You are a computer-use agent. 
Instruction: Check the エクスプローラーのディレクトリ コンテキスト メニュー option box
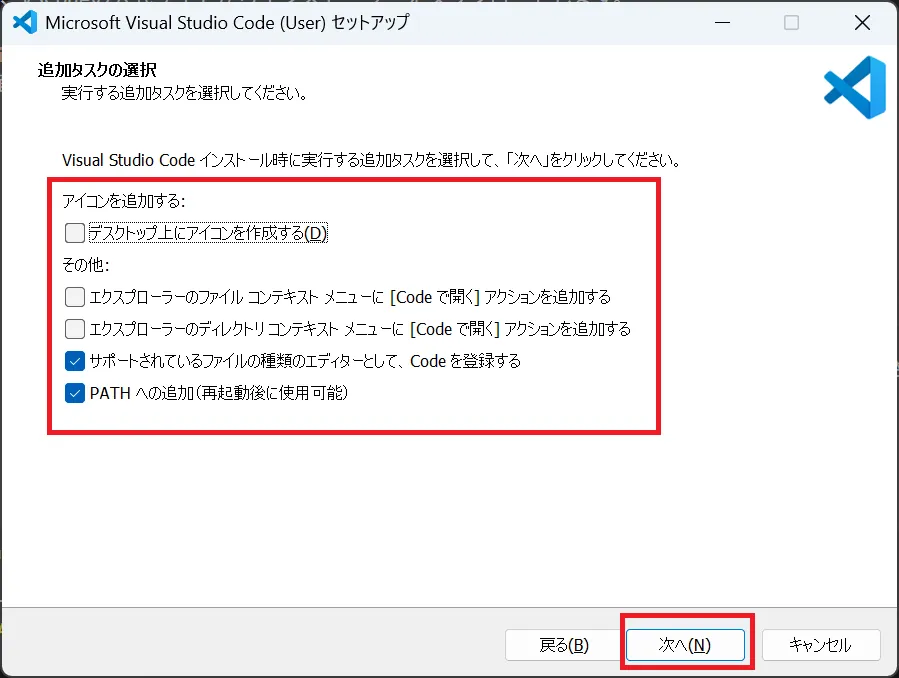75,329
